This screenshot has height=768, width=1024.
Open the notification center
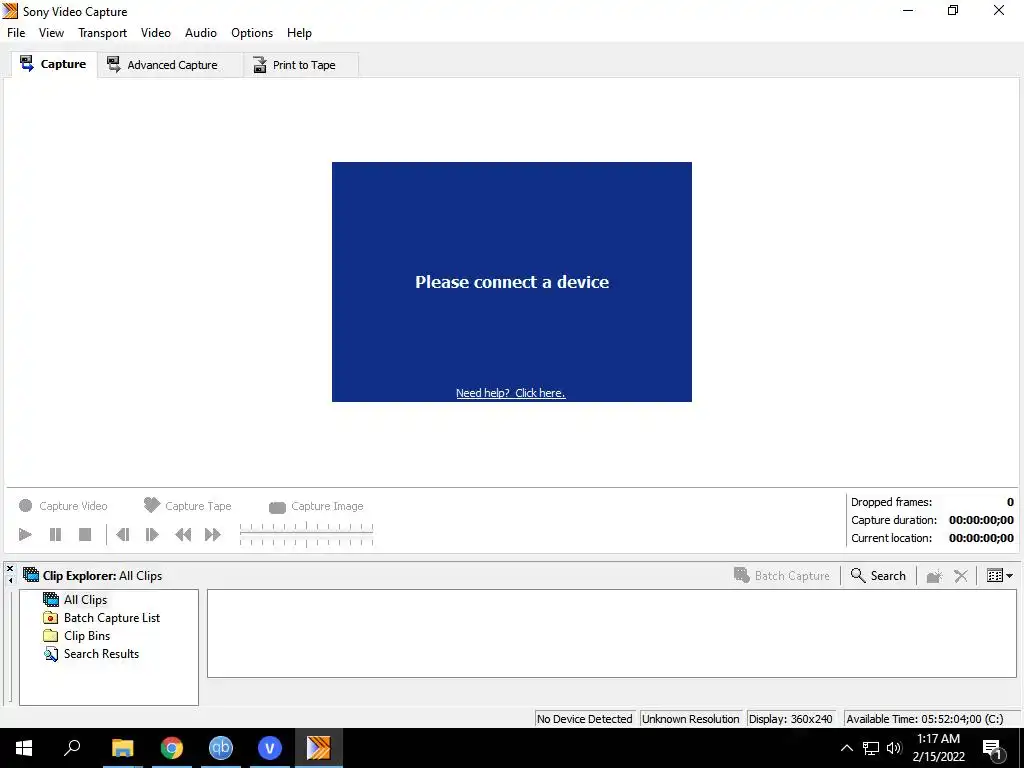coord(993,748)
